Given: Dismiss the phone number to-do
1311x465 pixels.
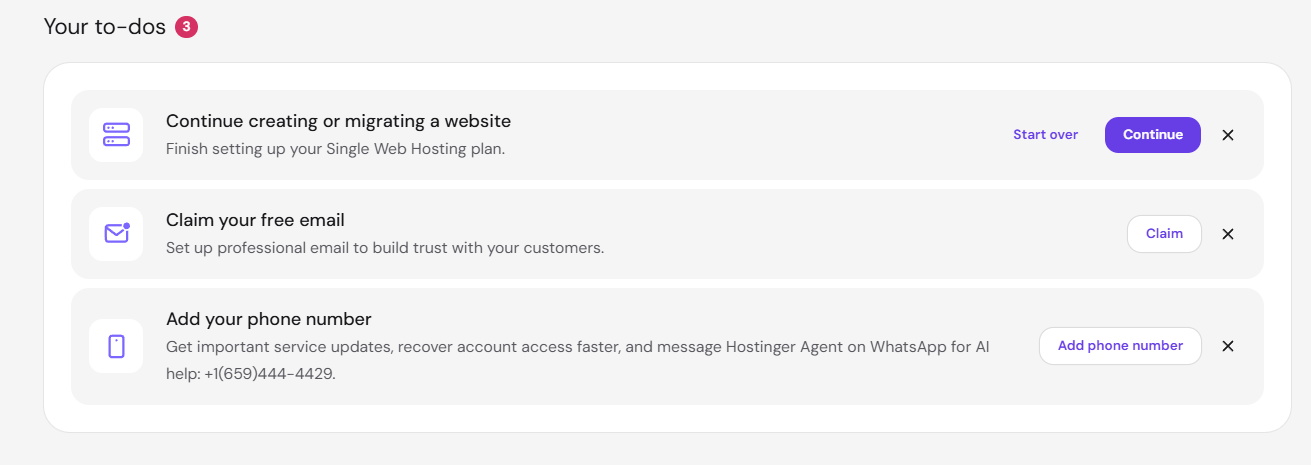Looking at the screenshot, I should (1228, 346).
